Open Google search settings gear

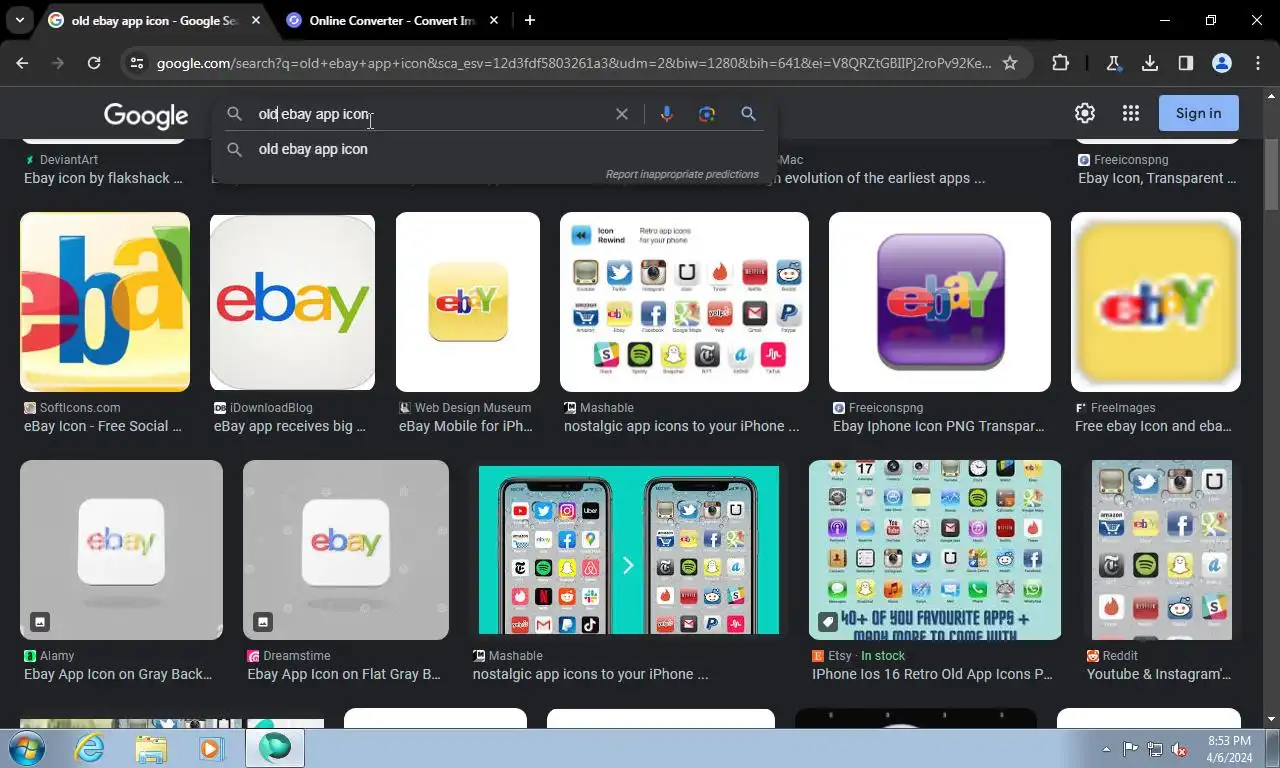1085,113
